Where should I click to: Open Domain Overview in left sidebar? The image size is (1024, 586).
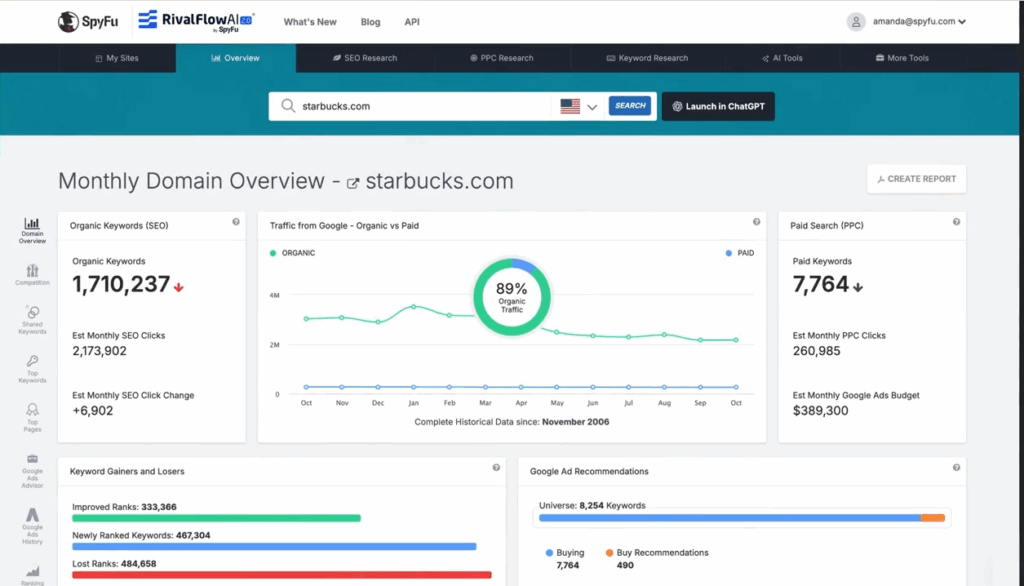click(x=32, y=230)
